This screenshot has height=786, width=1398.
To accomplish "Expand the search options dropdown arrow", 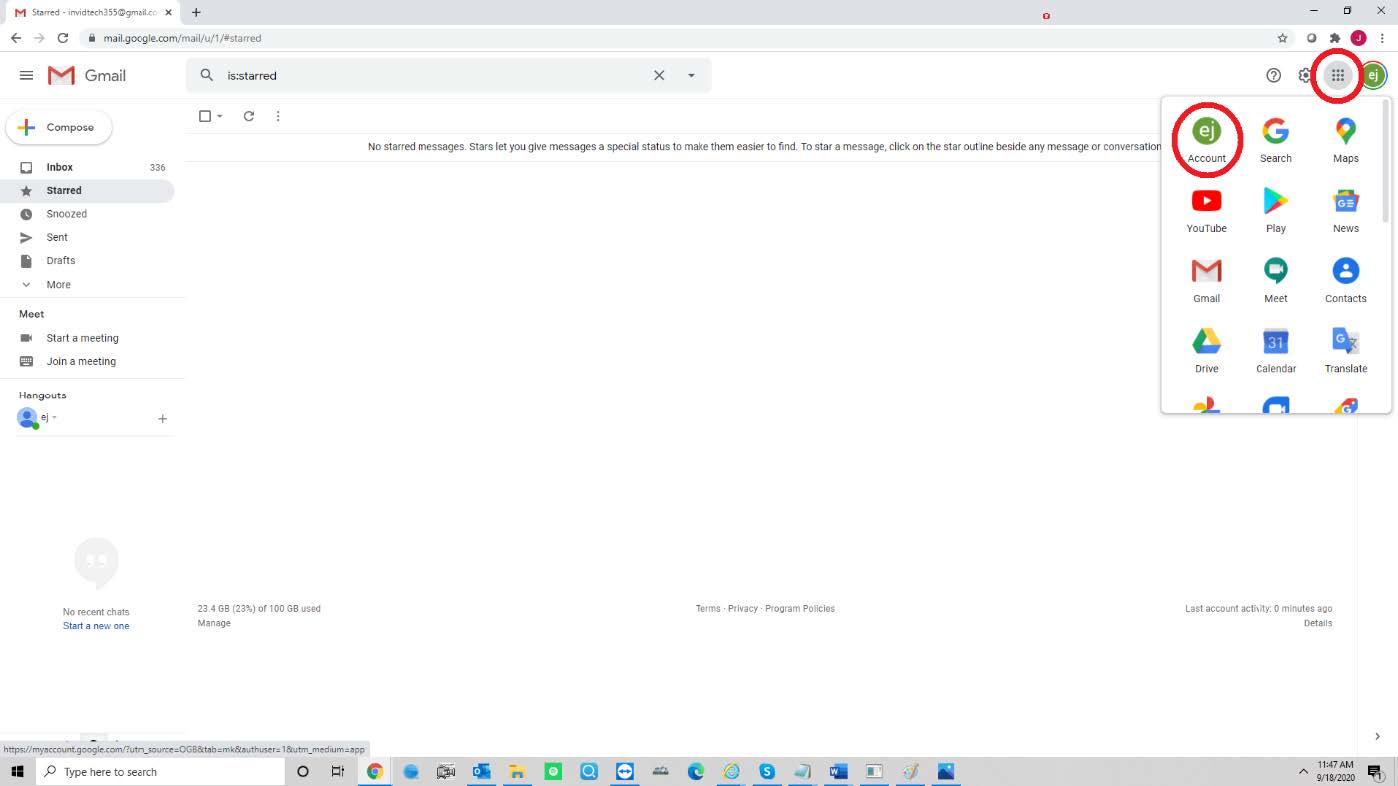I will (691, 75).
